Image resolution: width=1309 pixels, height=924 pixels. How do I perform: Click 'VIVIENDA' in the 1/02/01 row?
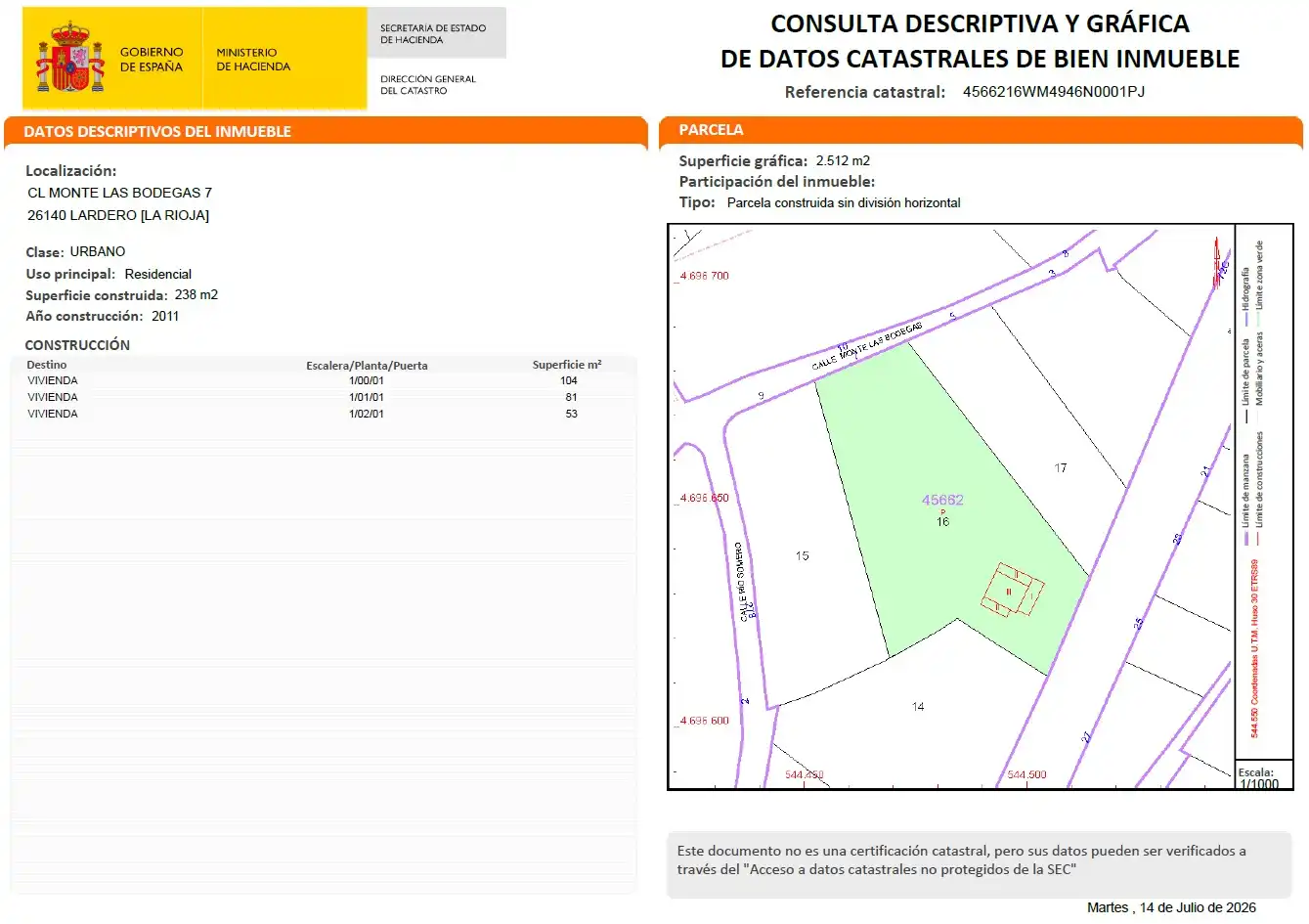pos(53,414)
